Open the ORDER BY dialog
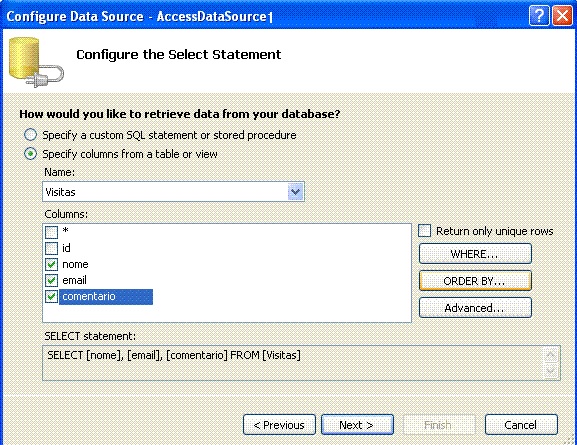 [475, 280]
